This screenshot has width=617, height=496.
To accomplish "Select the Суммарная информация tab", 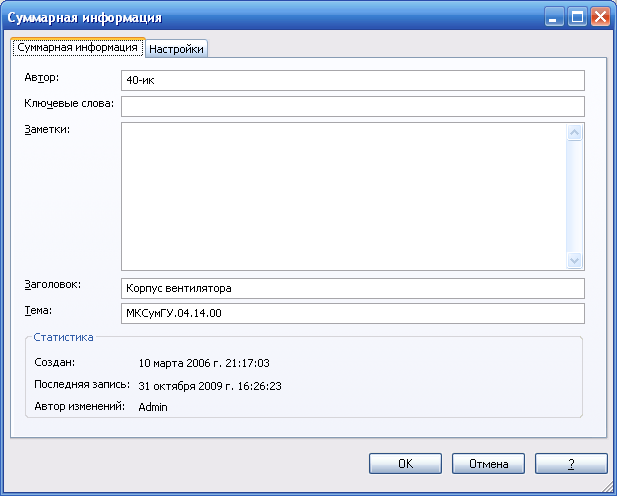I will coord(78,48).
